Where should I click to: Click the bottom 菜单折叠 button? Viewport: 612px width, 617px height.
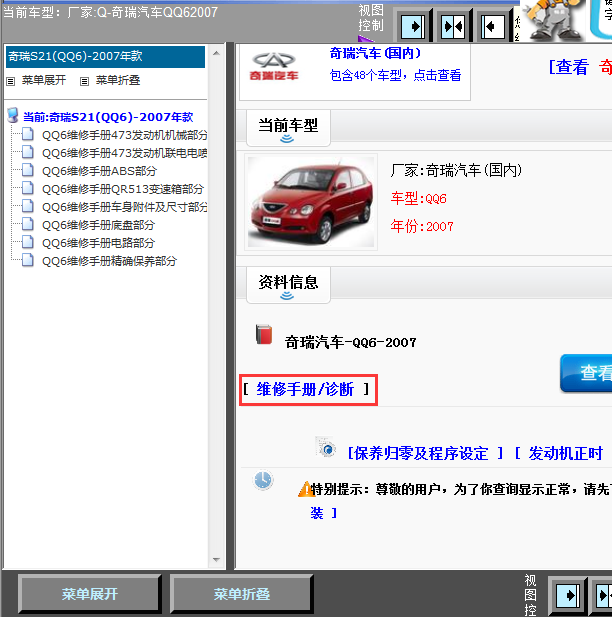242,594
